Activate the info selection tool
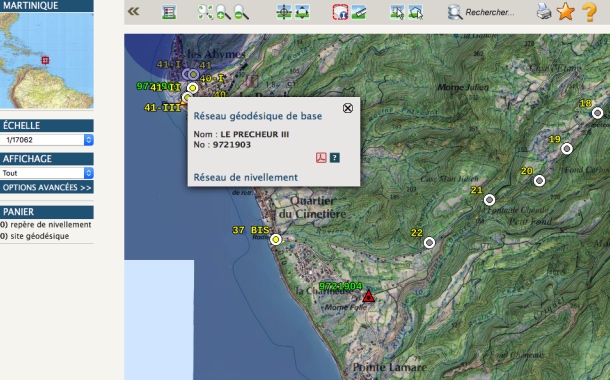The height and width of the screenshot is (380, 610). (x=340, y=12)
